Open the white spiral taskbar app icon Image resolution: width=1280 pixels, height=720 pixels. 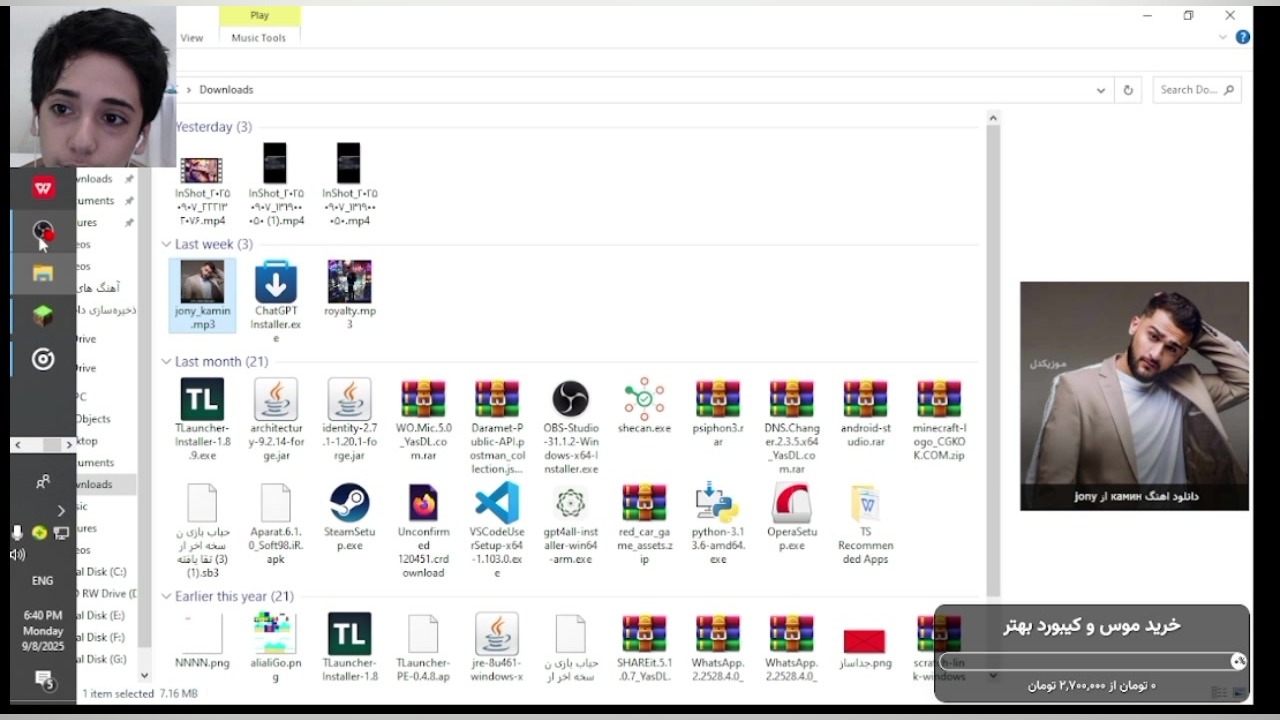43,359
